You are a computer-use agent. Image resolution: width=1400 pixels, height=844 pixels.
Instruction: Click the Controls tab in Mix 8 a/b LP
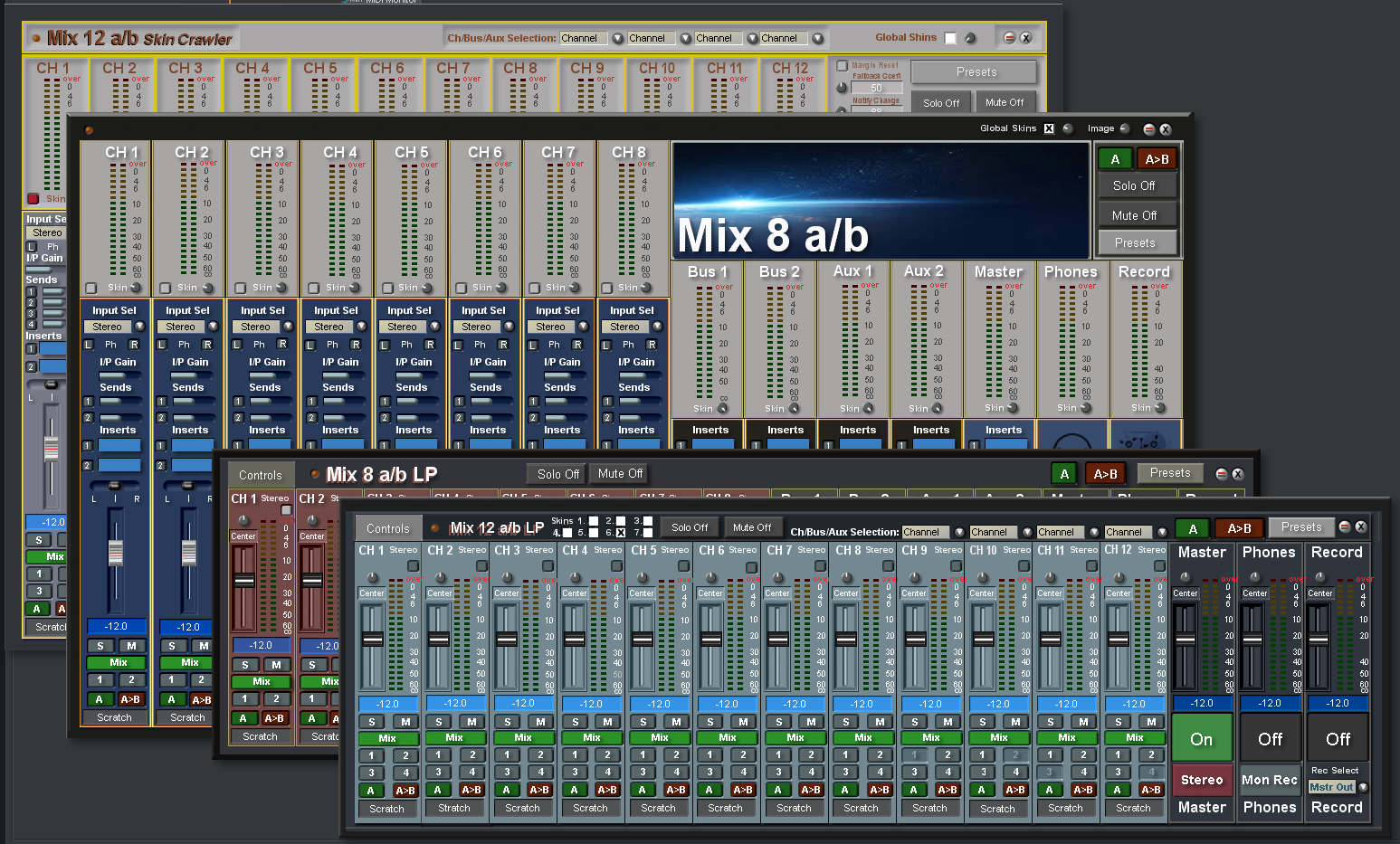pos(261,474)
